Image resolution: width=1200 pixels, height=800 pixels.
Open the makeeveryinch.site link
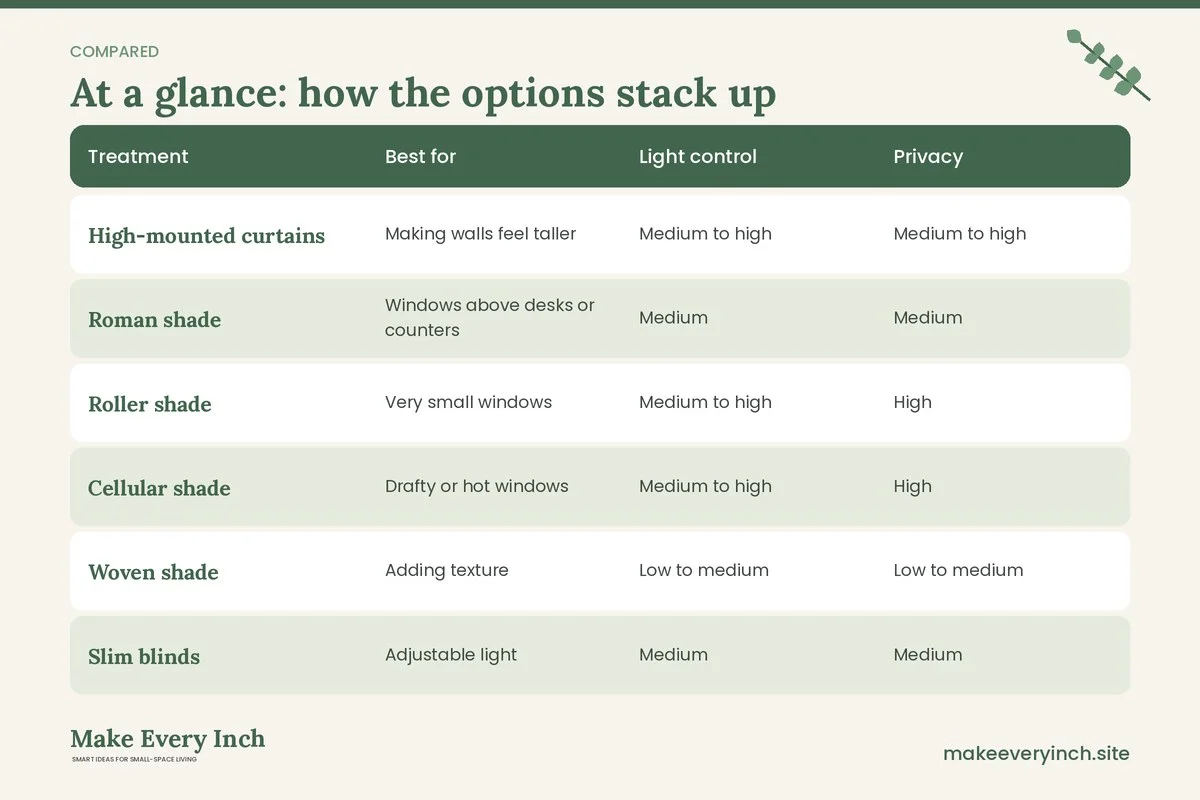[x=1036, y=753]
